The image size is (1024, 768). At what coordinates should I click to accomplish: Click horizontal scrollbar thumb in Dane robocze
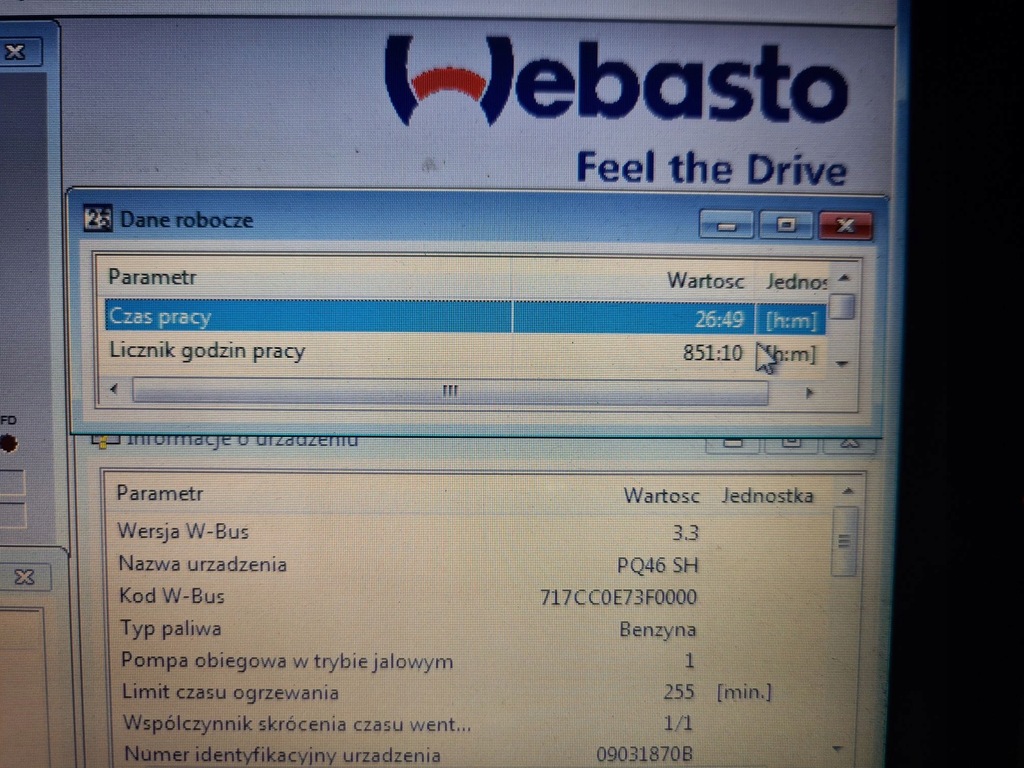tap(450, 391)
